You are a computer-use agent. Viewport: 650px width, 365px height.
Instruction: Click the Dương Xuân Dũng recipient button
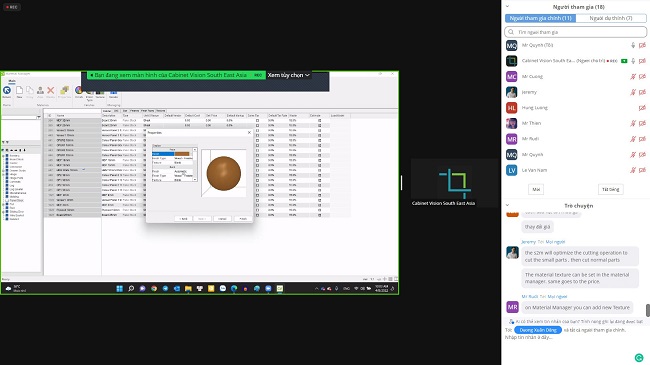(x=538, y=330)
